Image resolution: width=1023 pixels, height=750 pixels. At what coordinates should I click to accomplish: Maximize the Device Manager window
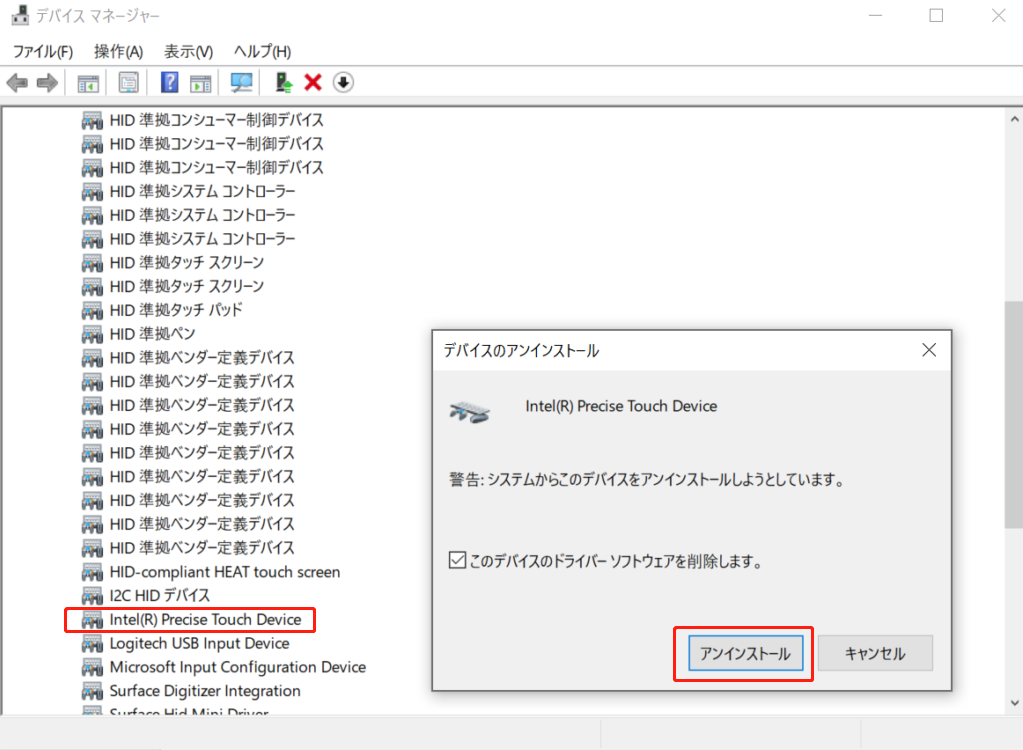coord(936,16)
